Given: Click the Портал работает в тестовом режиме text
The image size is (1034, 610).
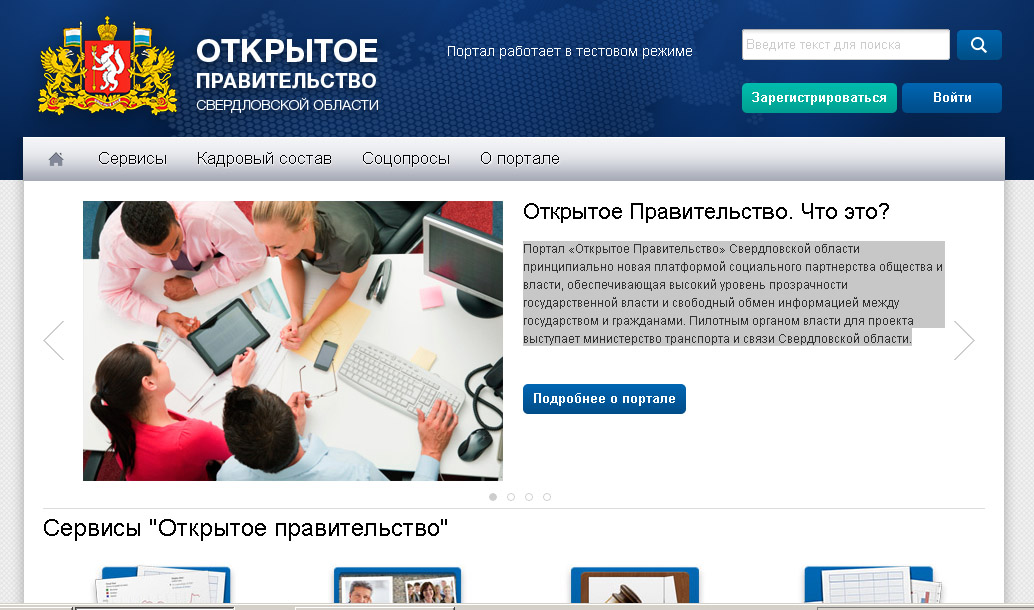Looking at the screenshot, I should coord(570,51).
